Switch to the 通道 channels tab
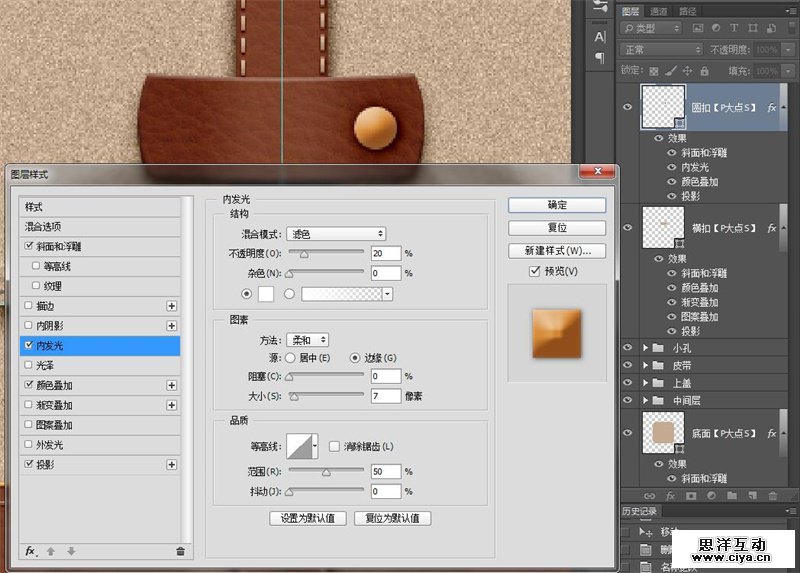The image size is (800, 573). point(659,10)
